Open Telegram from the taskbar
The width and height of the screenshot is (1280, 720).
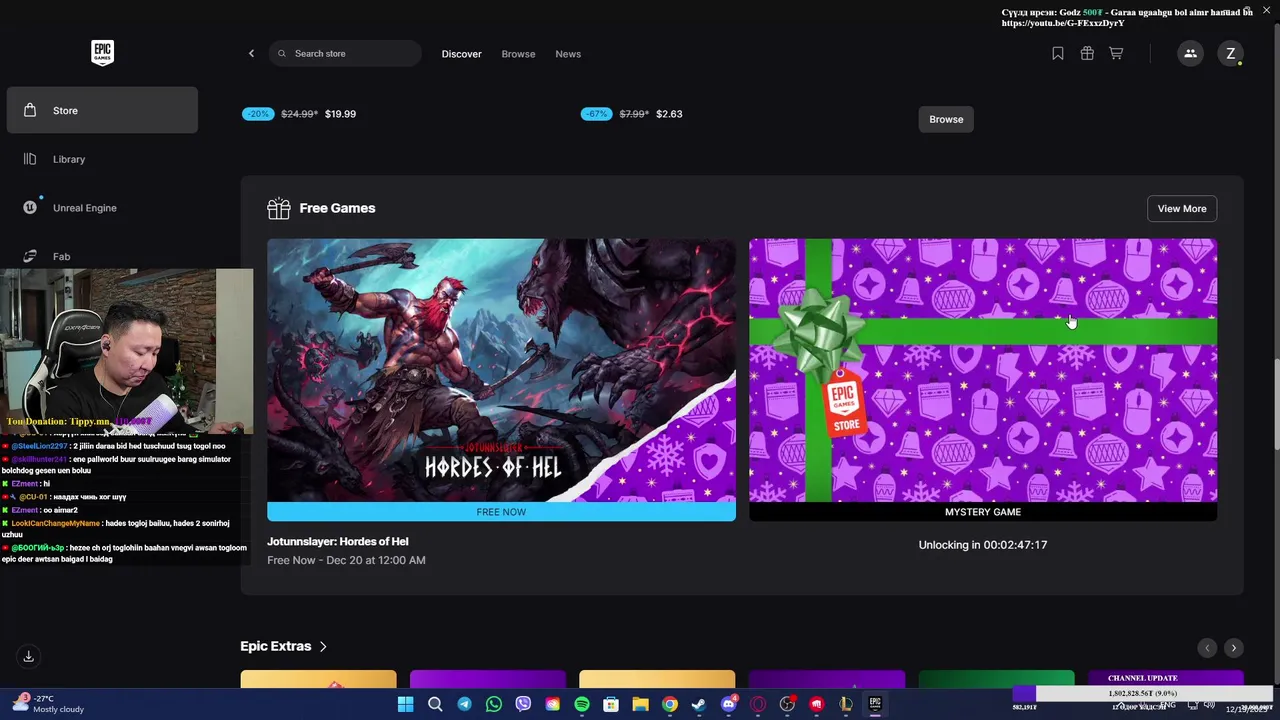464,704
